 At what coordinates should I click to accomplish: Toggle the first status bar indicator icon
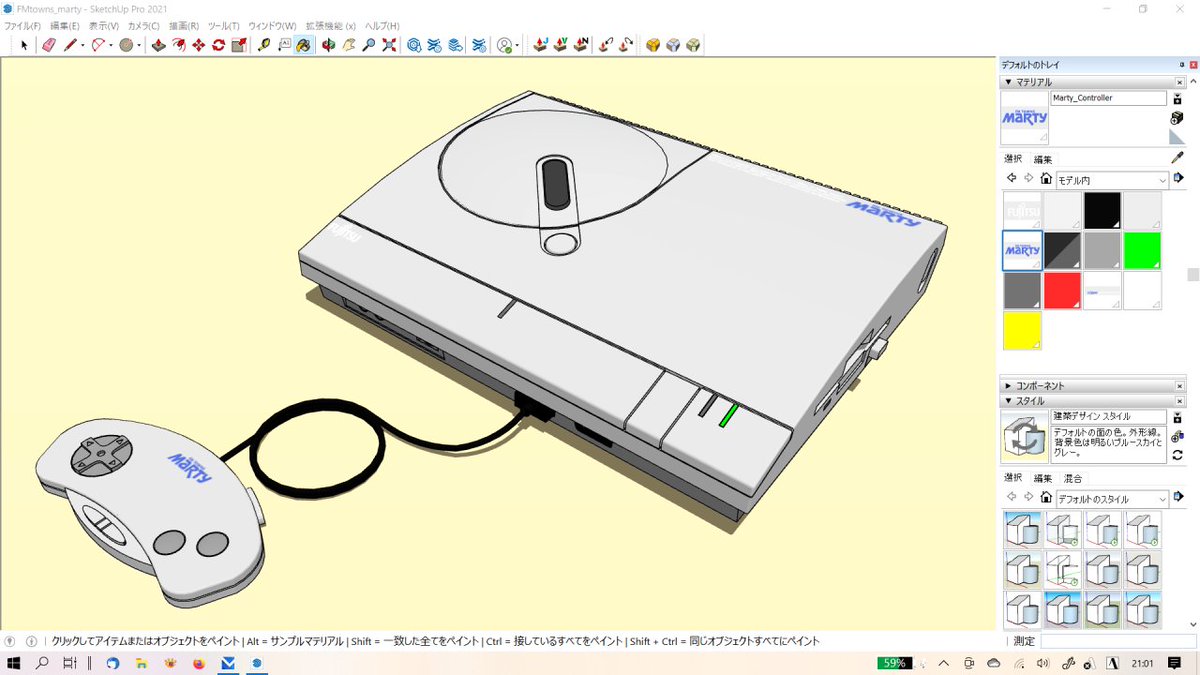coord(11,641)
